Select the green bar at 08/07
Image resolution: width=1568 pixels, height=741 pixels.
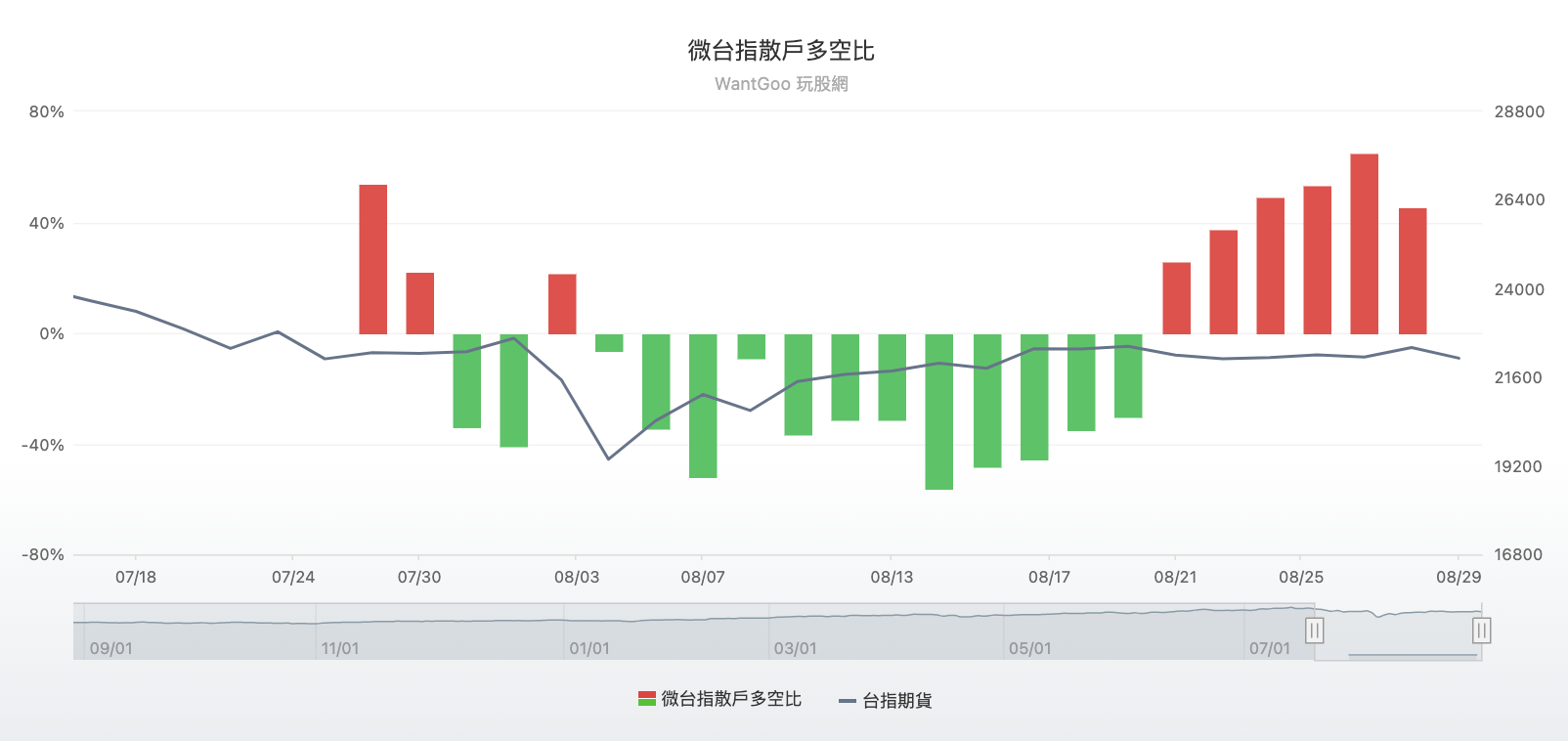[703, 406]
